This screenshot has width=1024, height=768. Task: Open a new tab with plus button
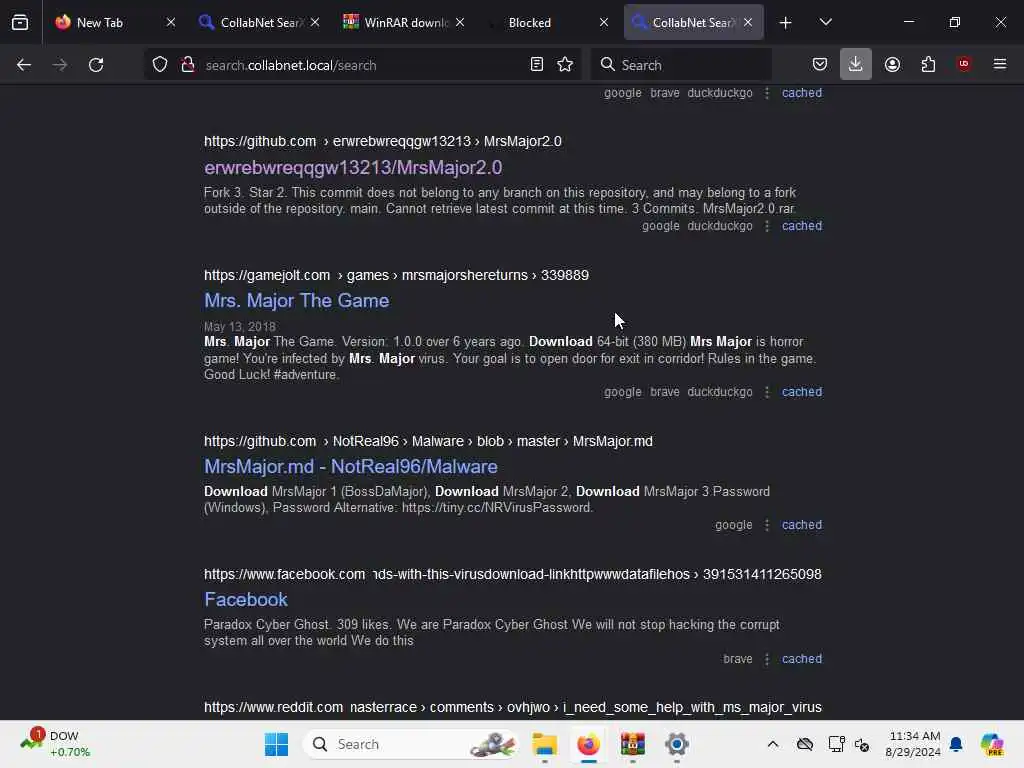(786, 23)
